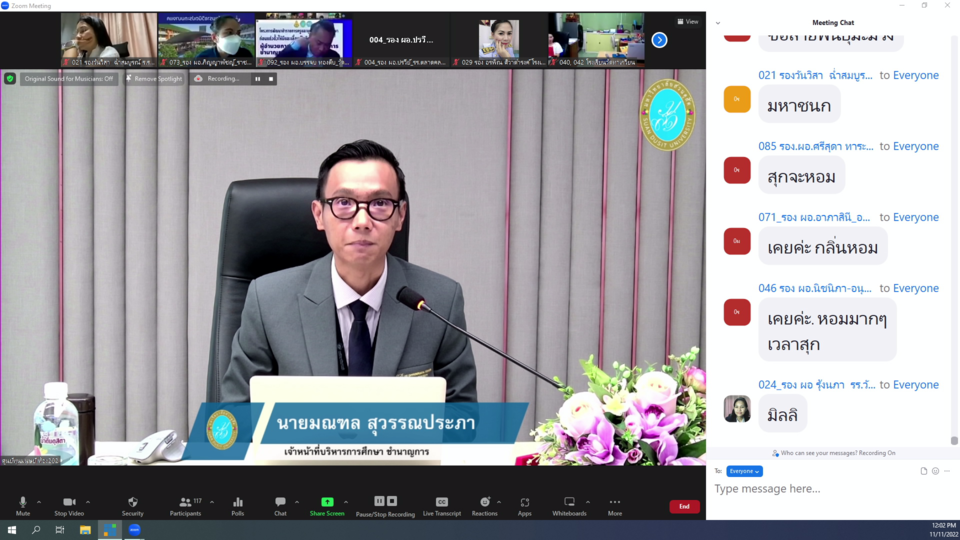Stop recording via top indicator stop button
Image resolution: width=960 pixels, height=540 pixels.
click(271, 78)
